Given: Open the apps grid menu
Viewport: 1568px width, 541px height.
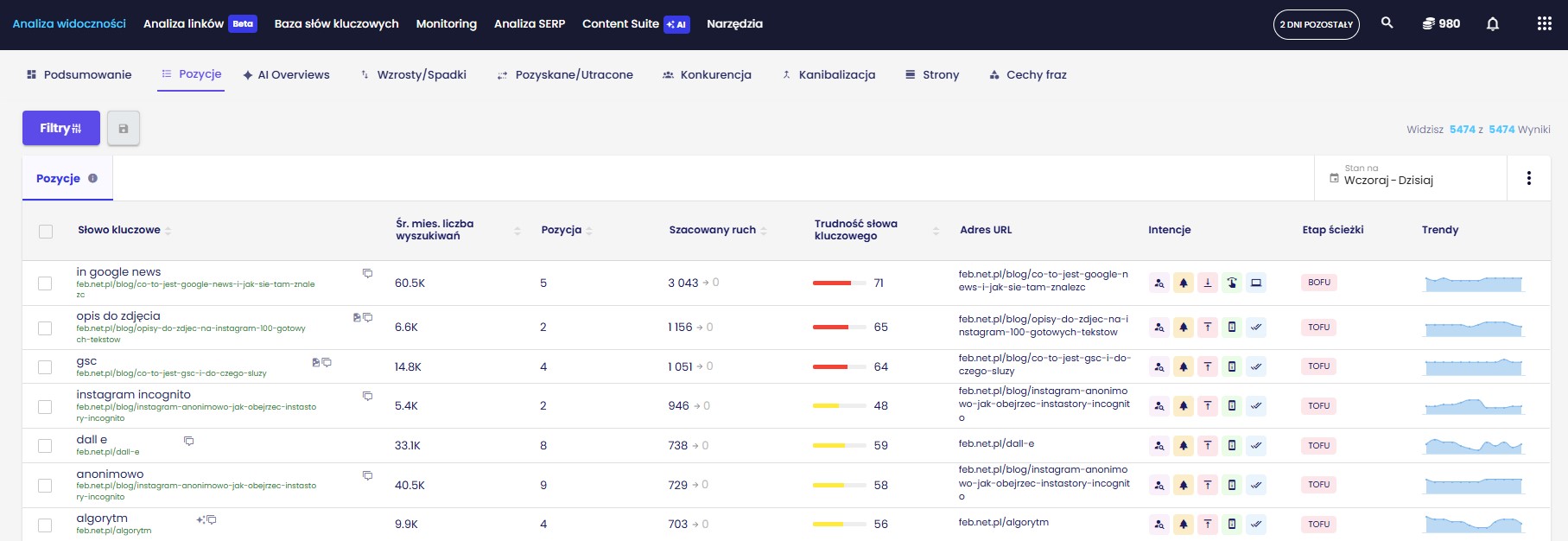Looking at the screenshot, I should 1544,24.
